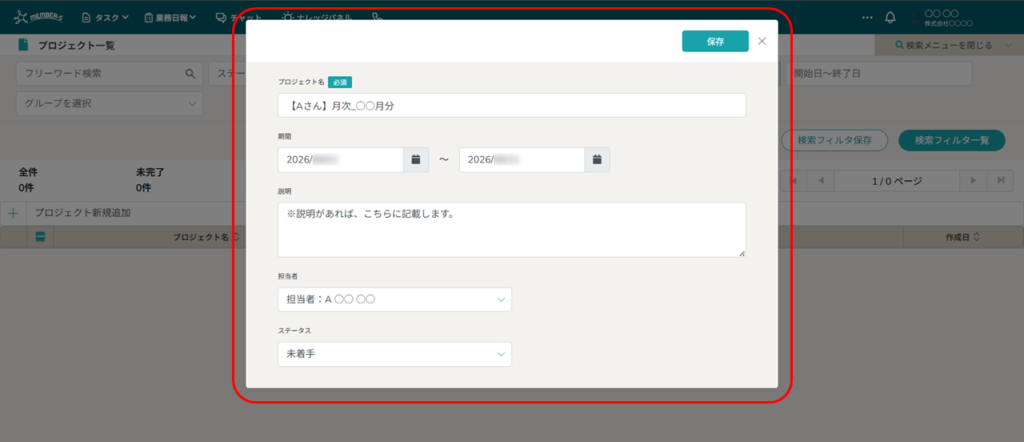Click the 検索フィルタ保存 button

click(835, 140)
